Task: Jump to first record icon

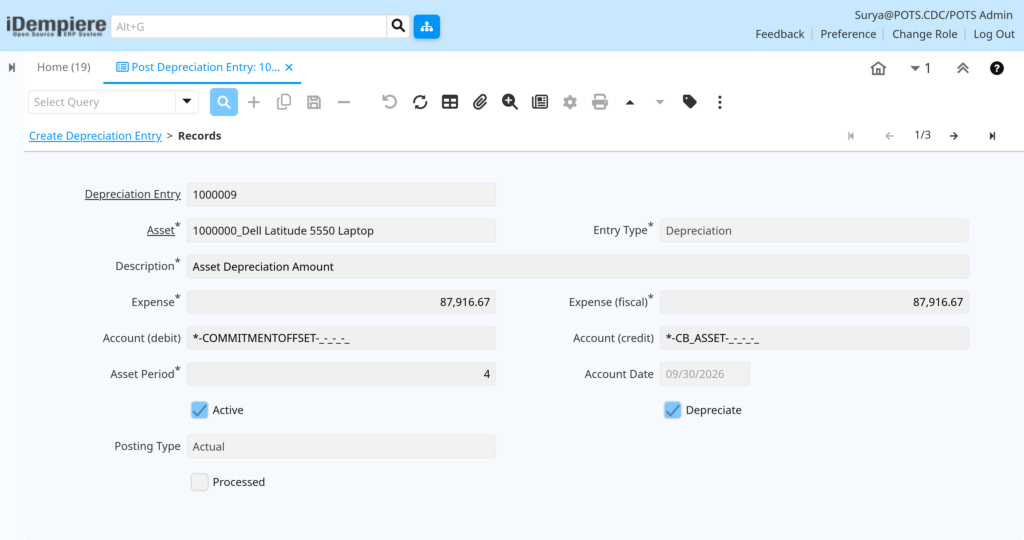Action: 851,136
